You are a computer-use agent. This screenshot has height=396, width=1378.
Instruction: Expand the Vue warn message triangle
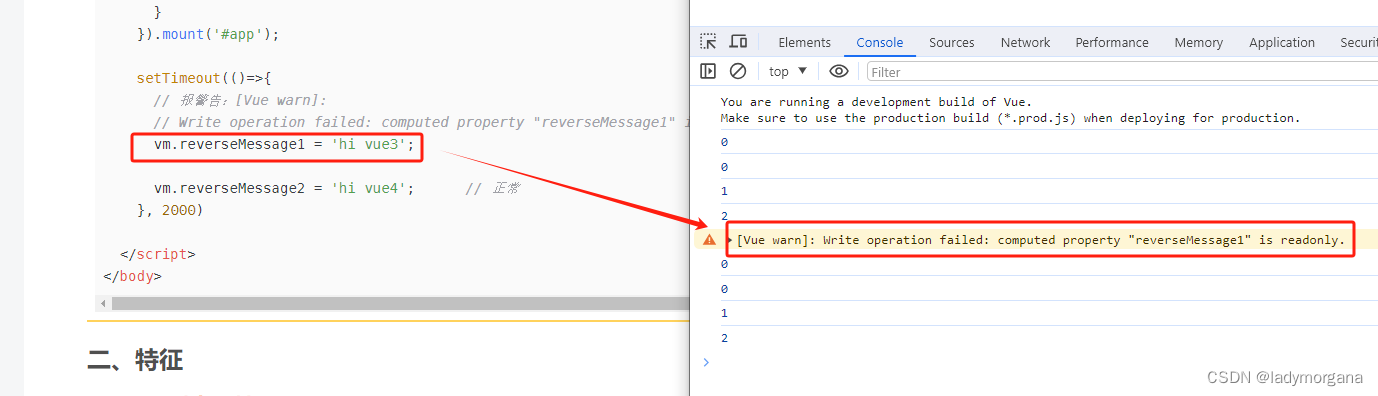click(x=730, y=240)
